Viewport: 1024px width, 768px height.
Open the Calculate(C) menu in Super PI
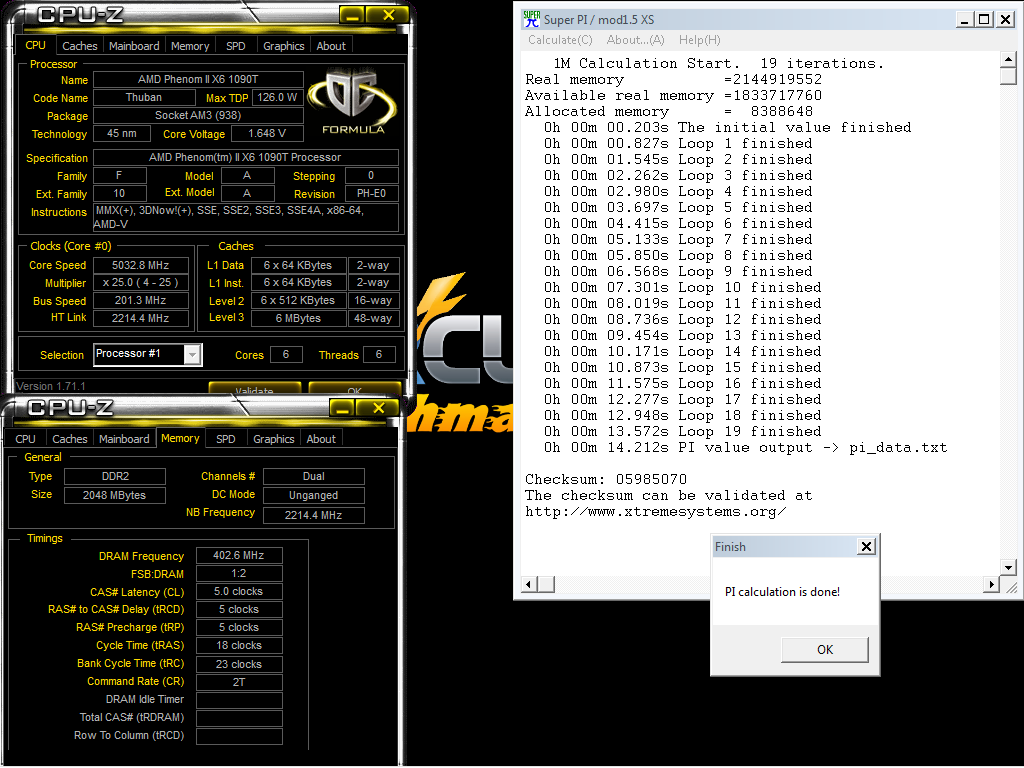pyautogui.click(x=560, y=40)
